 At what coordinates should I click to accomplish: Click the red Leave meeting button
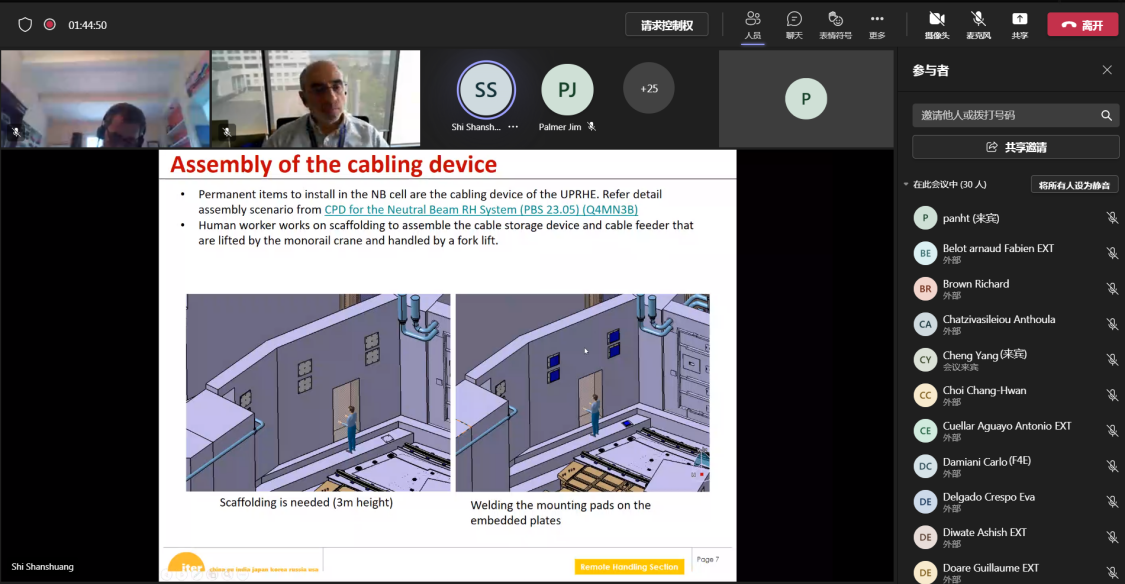(x=1082, y=25)
